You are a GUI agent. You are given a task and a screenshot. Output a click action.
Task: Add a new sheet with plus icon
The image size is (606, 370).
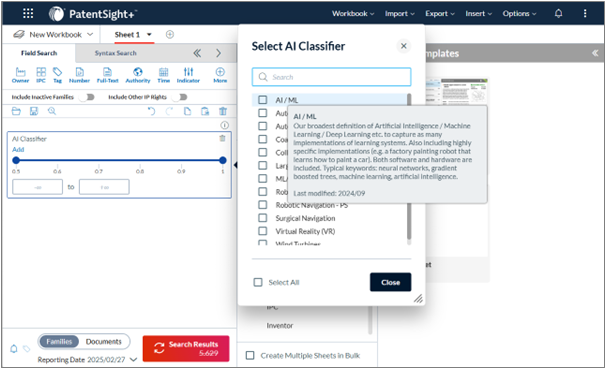pos(170,34)
